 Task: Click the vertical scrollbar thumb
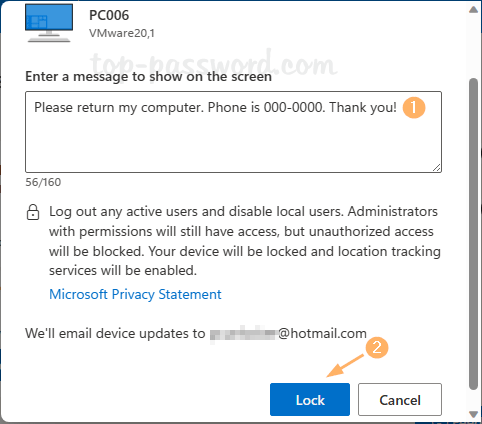[x=473, y=234]
